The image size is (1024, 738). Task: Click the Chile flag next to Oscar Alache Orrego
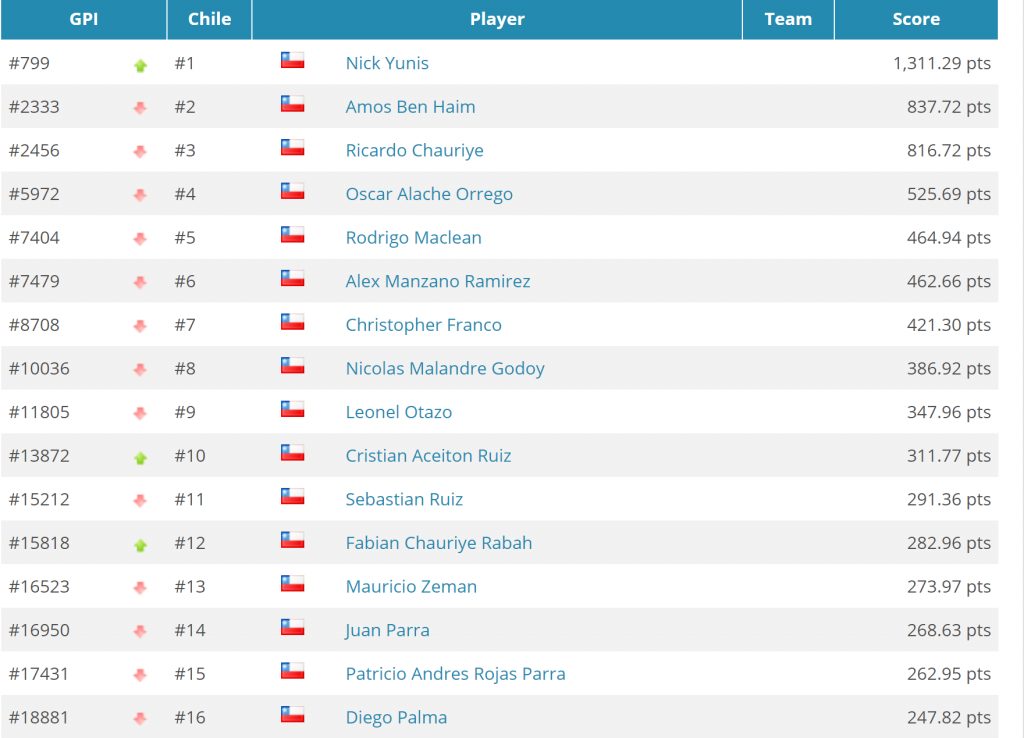coord(293,191)
